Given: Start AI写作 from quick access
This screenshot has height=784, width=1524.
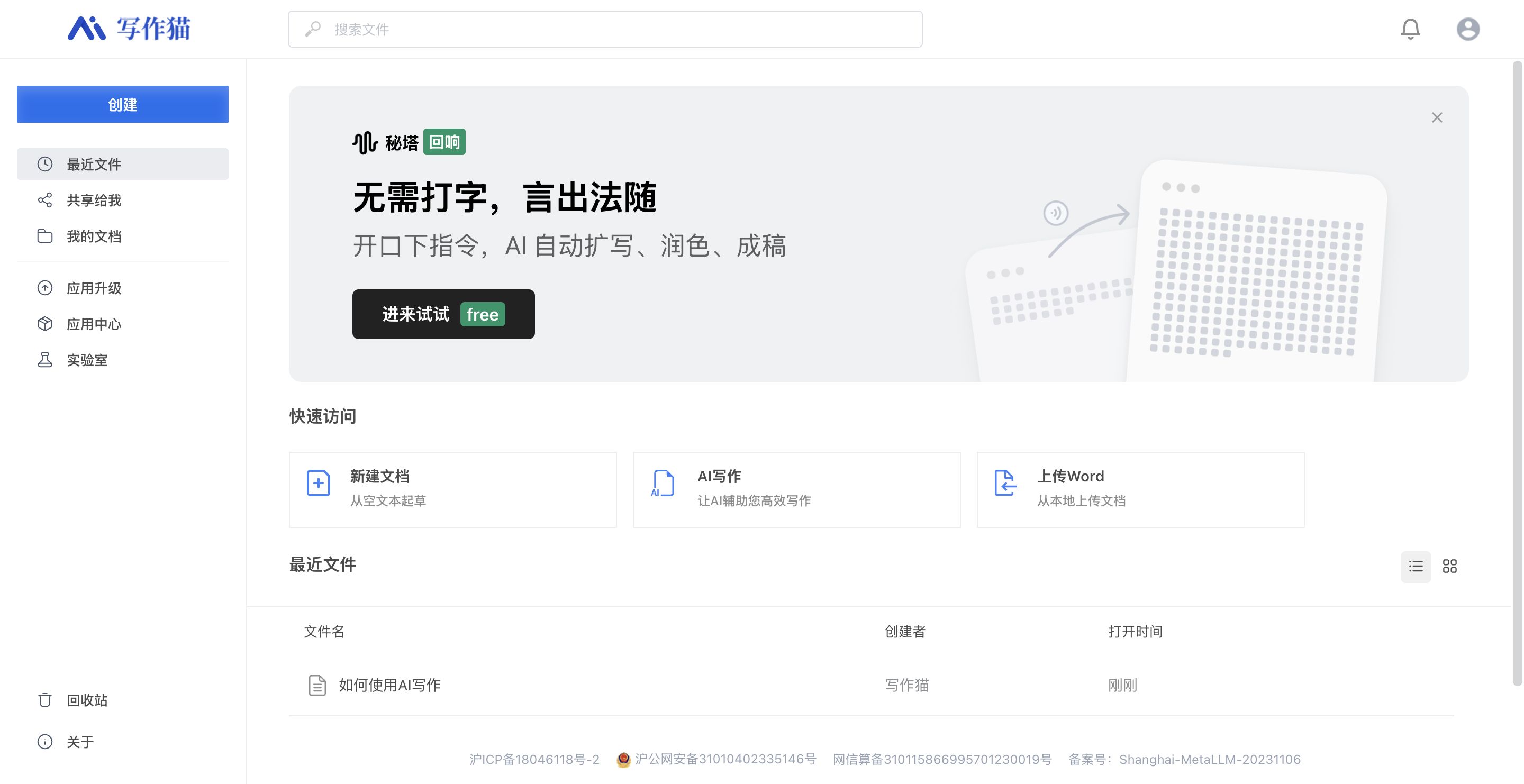Looking at the screenshot, I should 796,489.
